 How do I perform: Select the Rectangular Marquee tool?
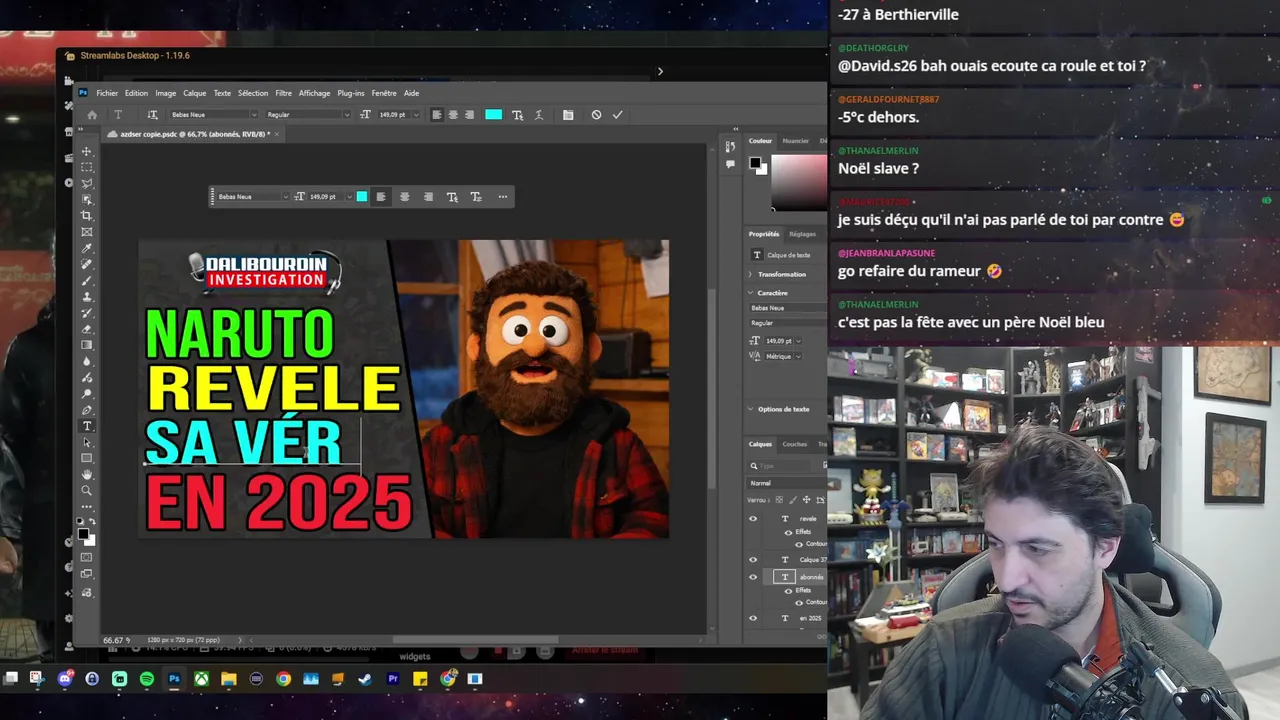[x=87, y=167]
